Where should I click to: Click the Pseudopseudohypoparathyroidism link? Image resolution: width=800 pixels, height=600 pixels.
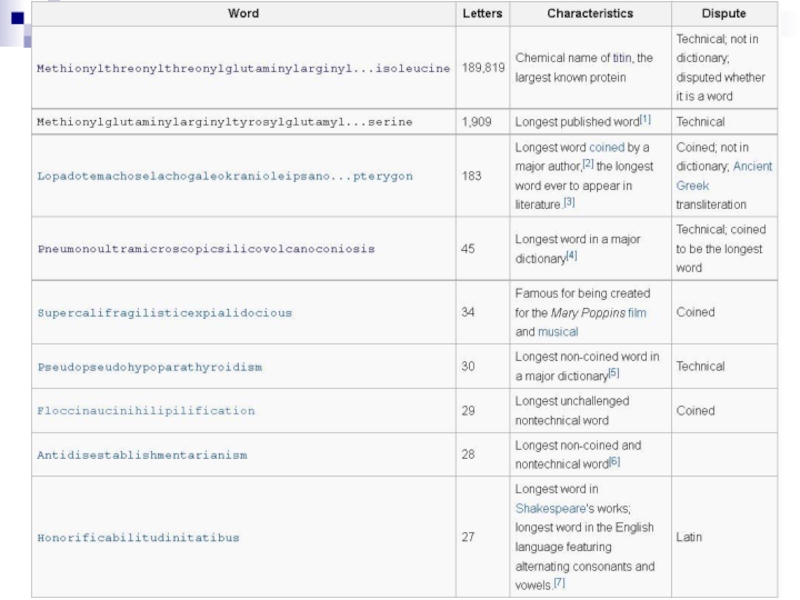149,367
